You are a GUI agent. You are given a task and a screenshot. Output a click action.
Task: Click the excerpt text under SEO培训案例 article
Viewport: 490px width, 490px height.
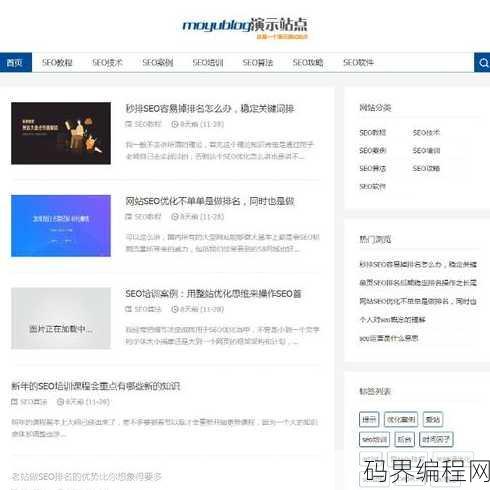click(222, 336)
